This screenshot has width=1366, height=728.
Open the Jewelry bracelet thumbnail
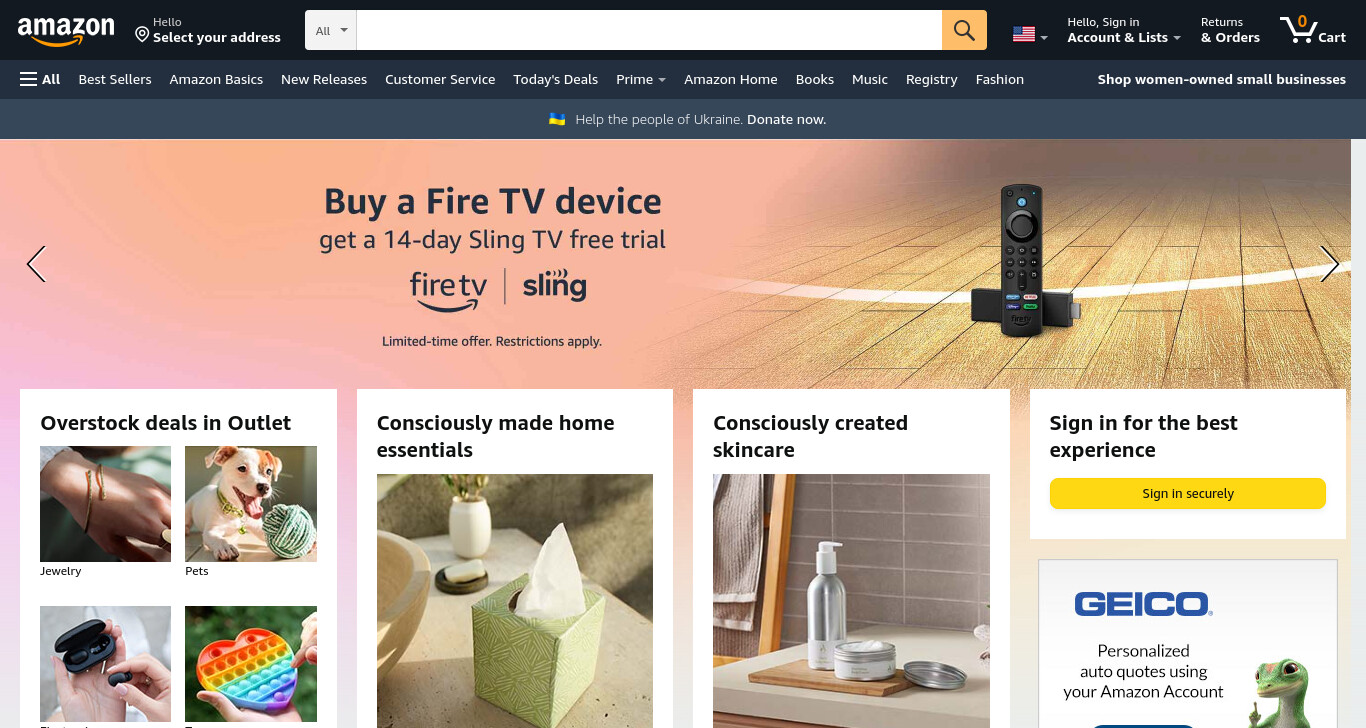105,504
